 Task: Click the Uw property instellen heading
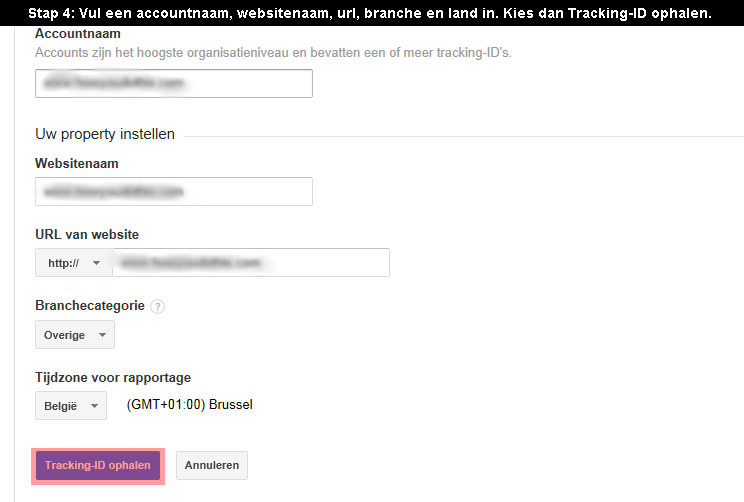pos(105,134)
